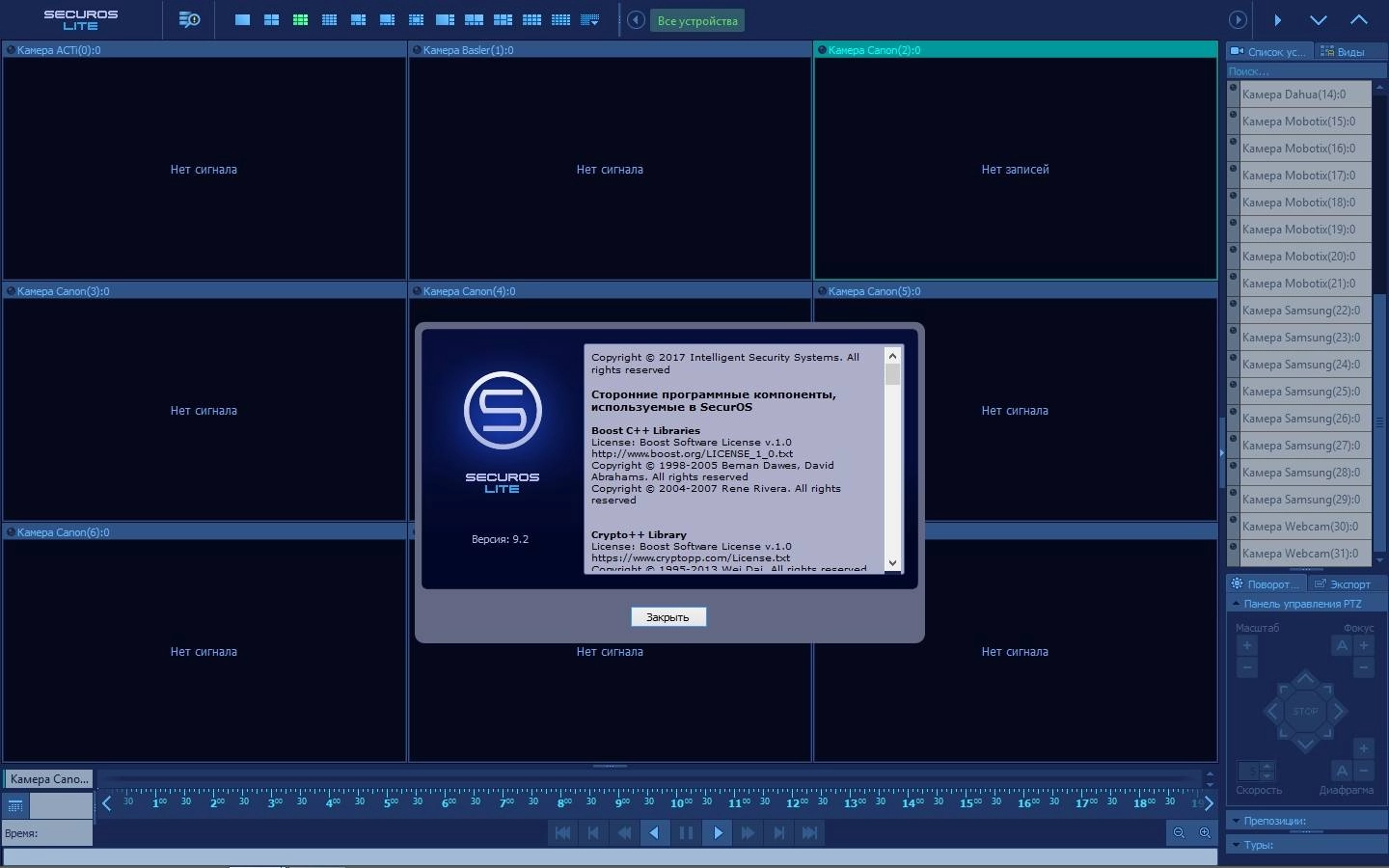Click the about dialog scrollbar up arrow
This screenshot has height=868, width=1389.
click(x=892, y=355)
